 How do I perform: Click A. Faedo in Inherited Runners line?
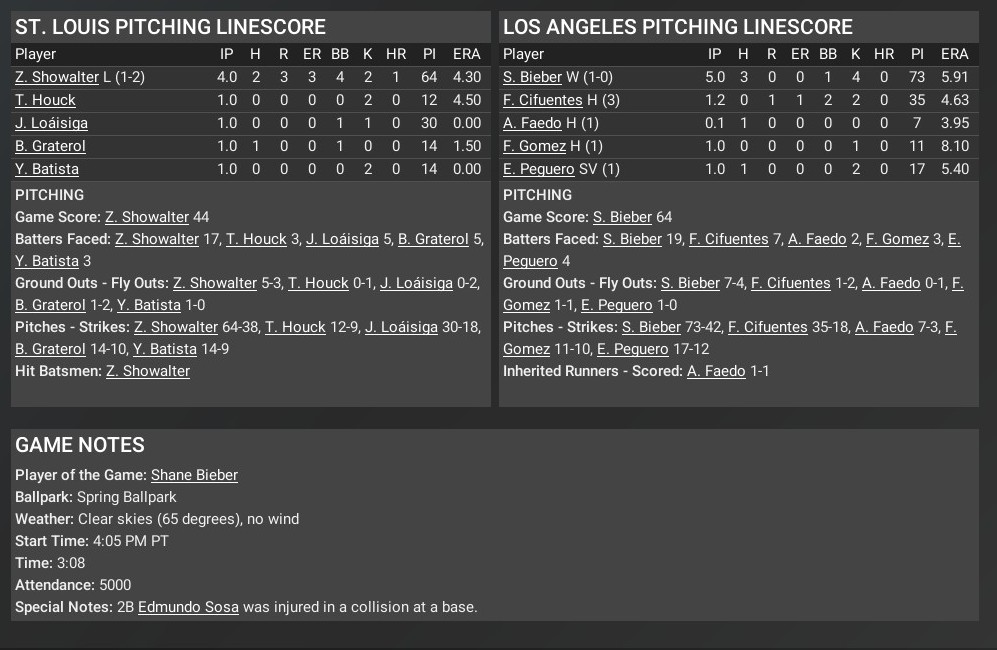click(x=716, y=371)
